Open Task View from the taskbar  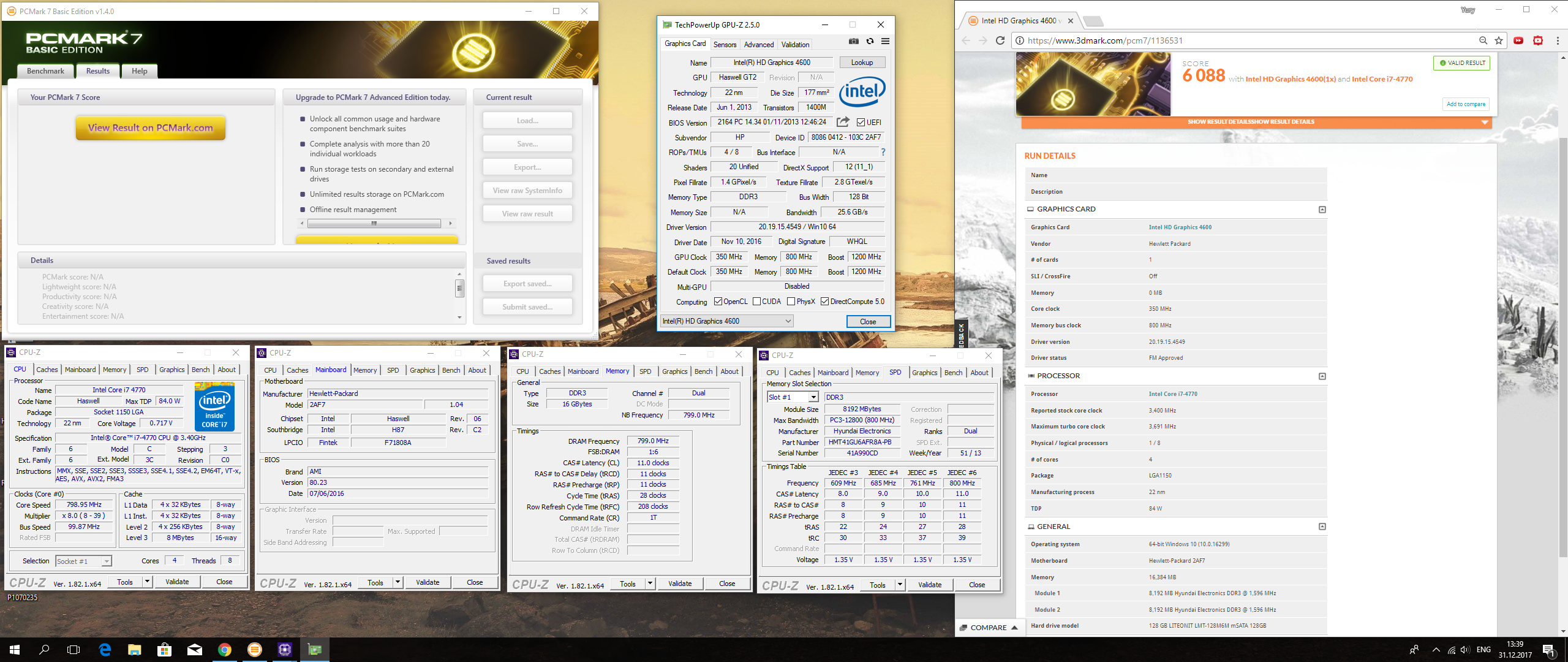click(73, 650)
